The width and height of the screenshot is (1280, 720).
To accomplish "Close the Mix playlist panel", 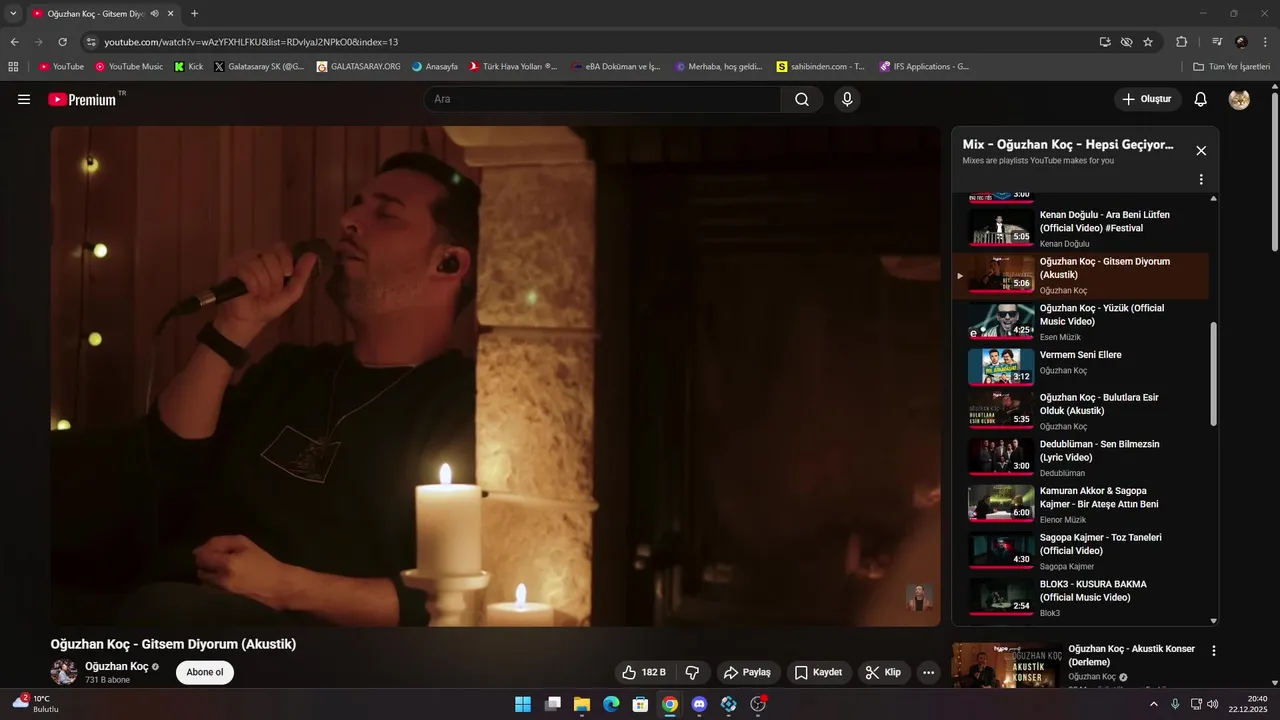I will [x=1201, y=151].
